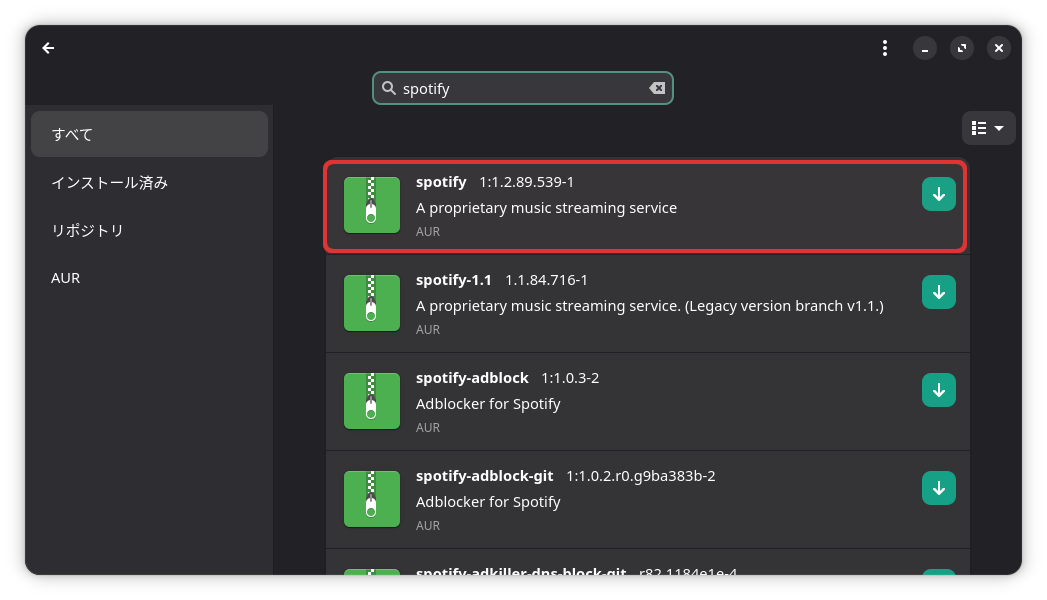Click the spotify-adblock-git package archive icon
Viewport: 1047px width, 600px height.
tap(372, 499)
